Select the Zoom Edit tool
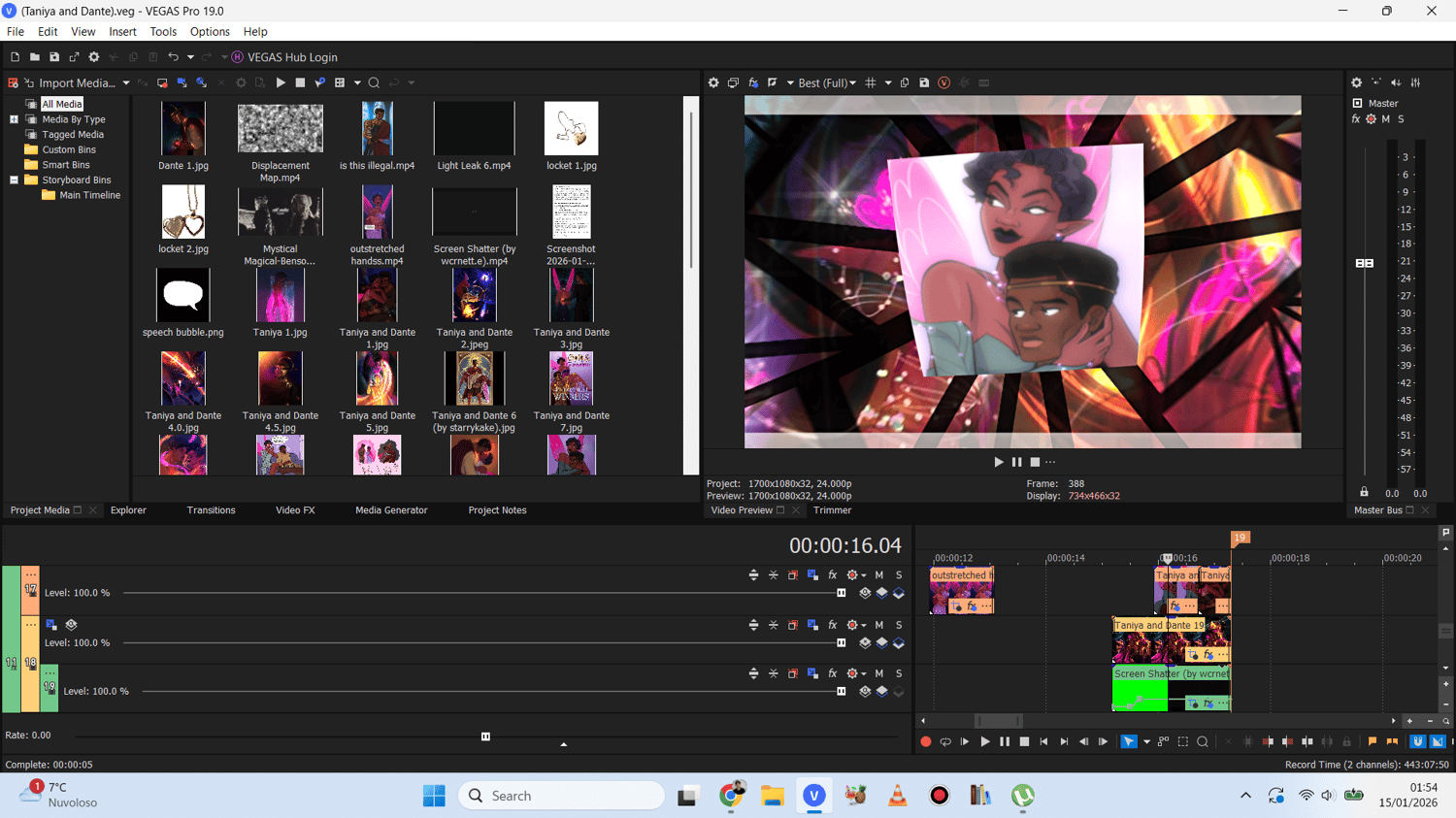The height and width of the screenshot is (818, 1456). click(1203, 742)
